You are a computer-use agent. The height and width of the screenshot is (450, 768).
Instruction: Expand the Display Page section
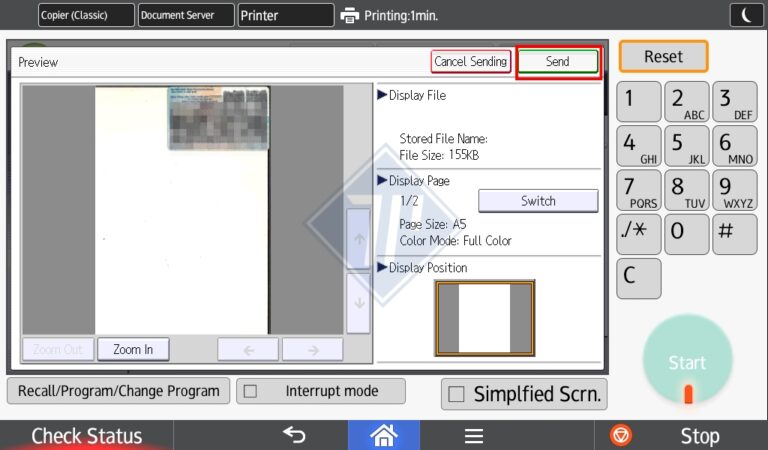click(413, 181)
